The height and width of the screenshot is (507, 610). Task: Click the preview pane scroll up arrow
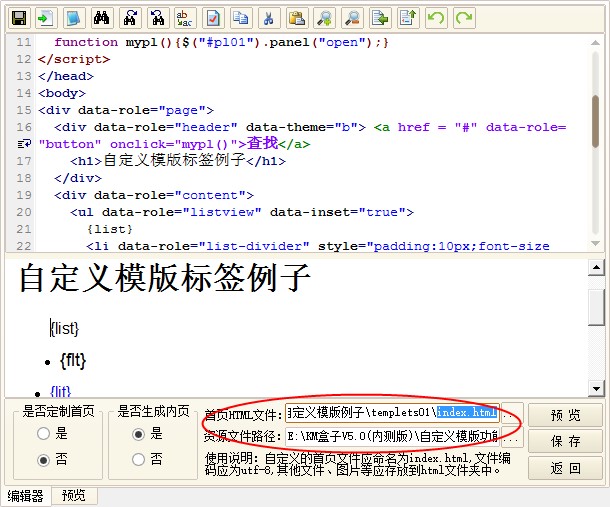(596, 268)
